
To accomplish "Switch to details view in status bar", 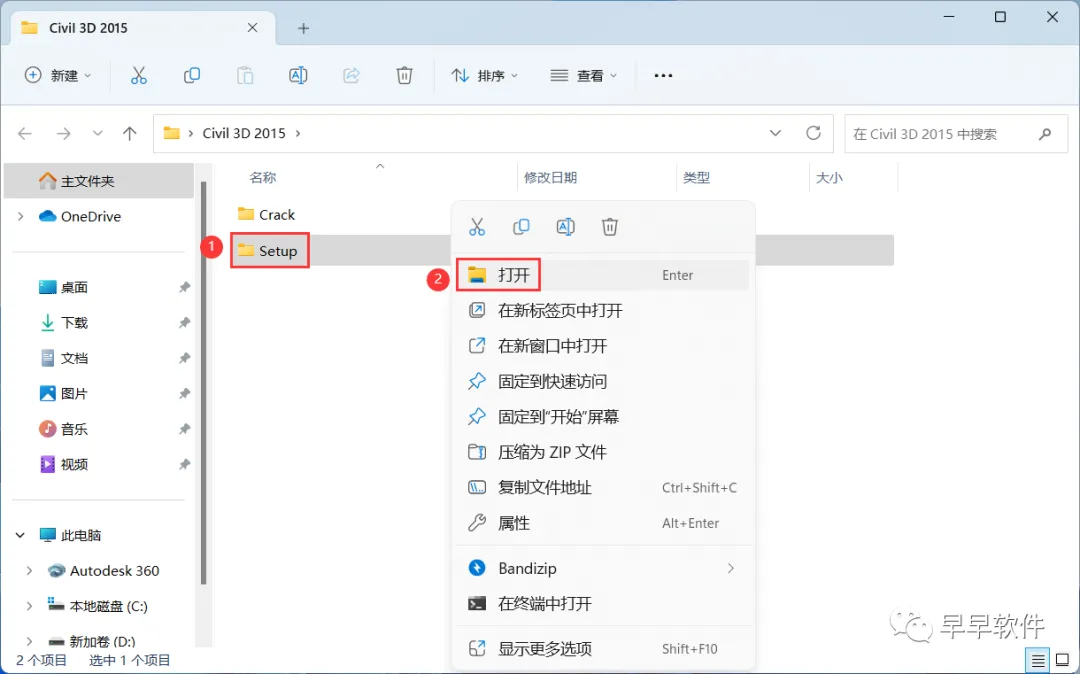I will click(1038, 660).
